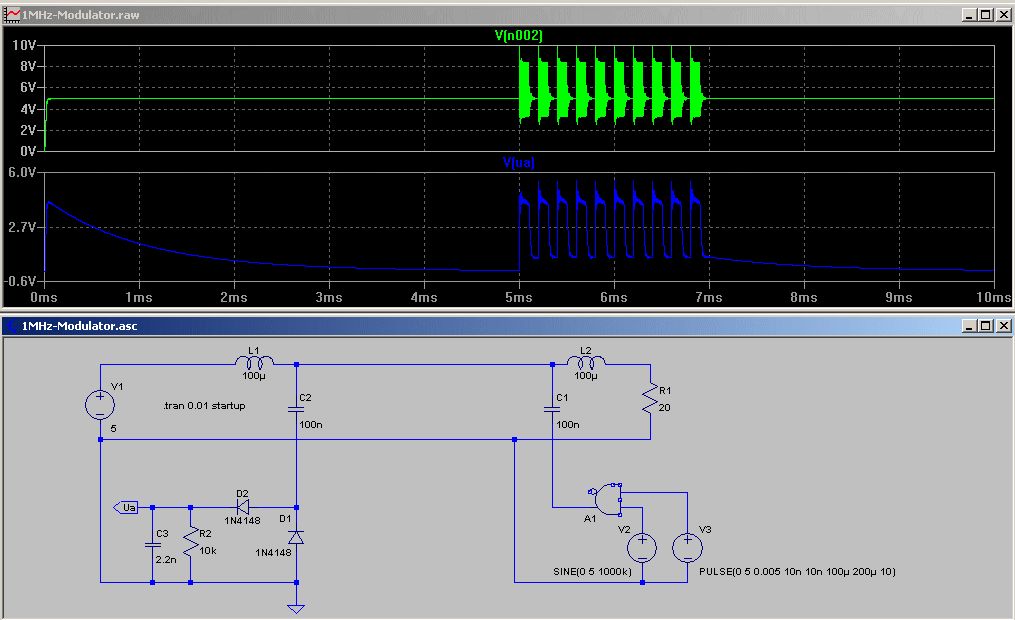Image resolution: width=1015 pixels, height=620 pixels.
Task: Select the V1 voltage source symbol
Action: tap(100, 405)
